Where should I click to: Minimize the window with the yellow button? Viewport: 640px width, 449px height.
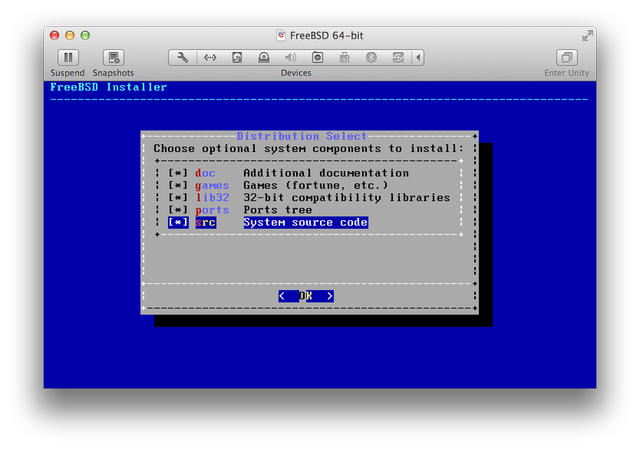click(70, 36)
